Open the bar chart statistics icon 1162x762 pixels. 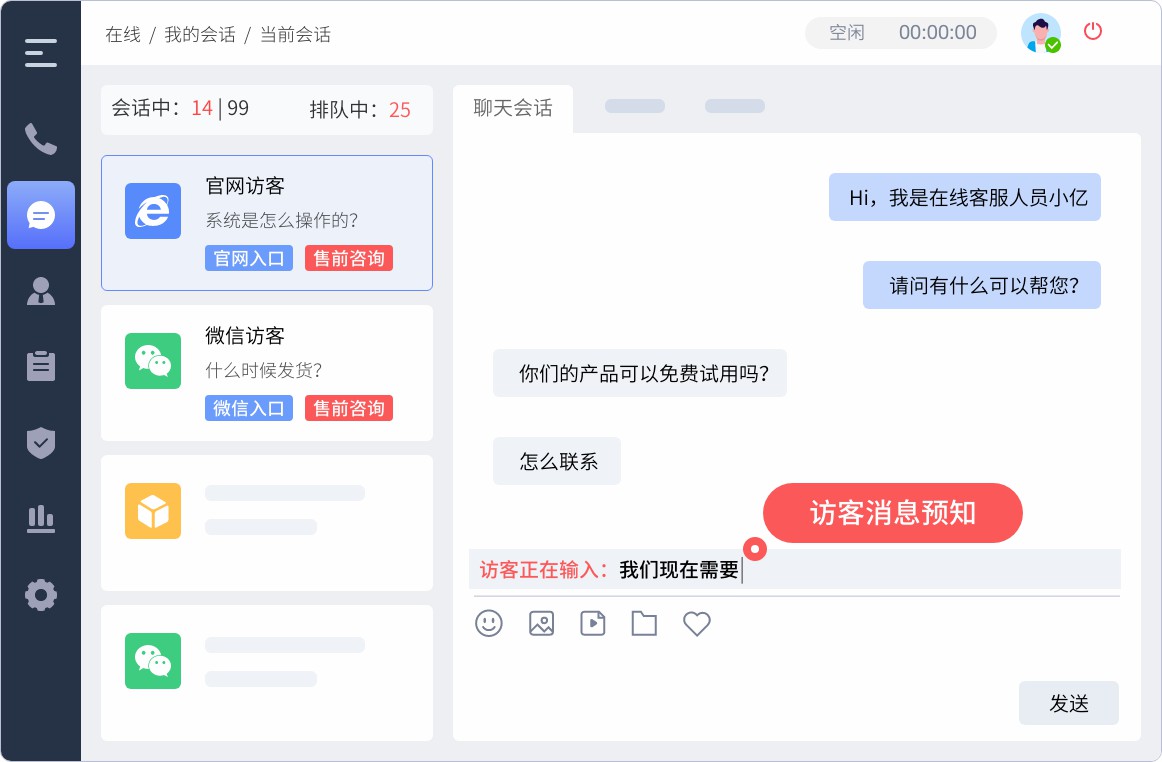point(41,518)
